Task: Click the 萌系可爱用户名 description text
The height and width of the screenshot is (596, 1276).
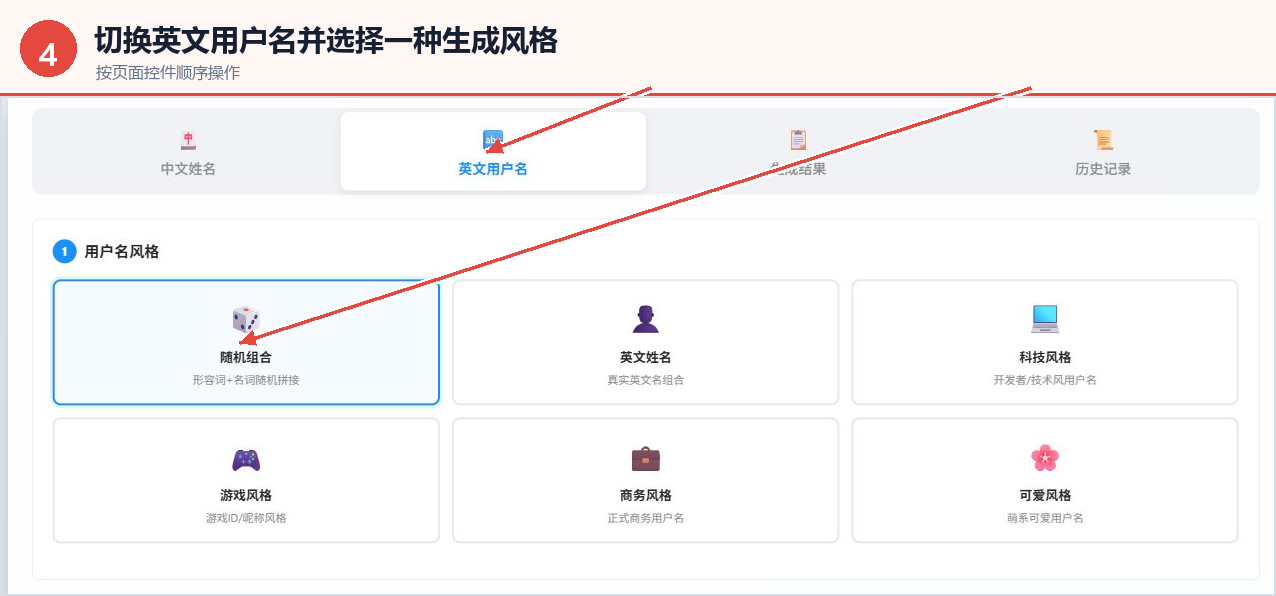Action: (1045, 518)
